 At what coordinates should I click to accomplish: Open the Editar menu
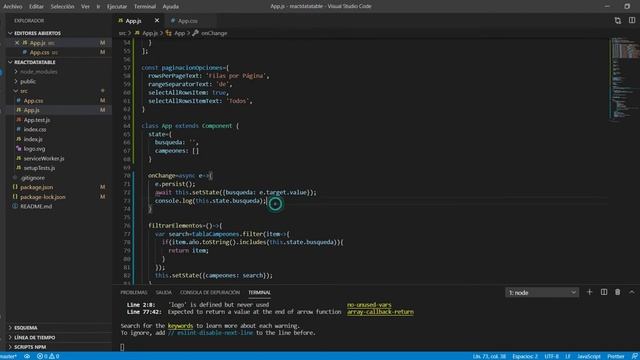pos(36,7)
